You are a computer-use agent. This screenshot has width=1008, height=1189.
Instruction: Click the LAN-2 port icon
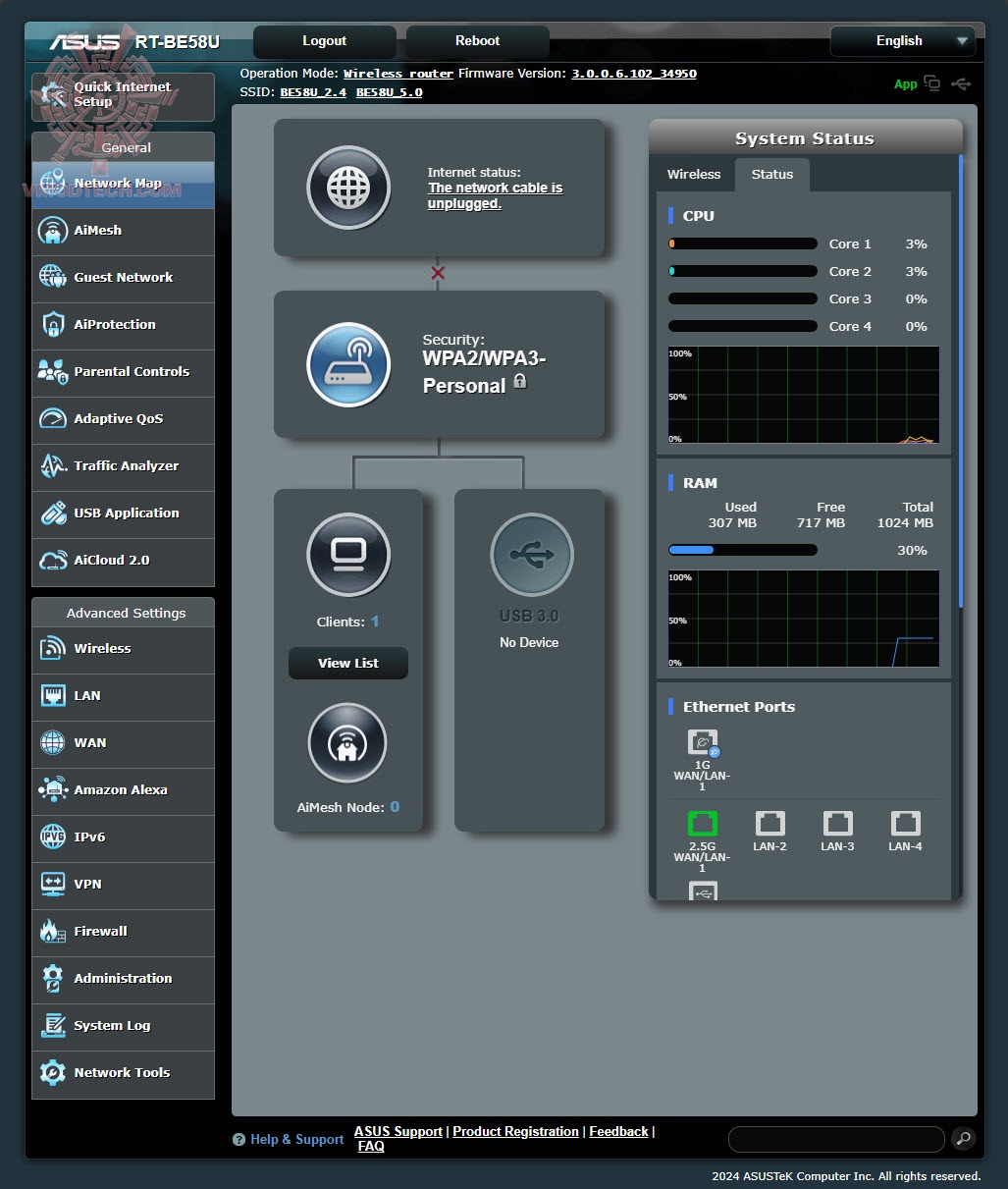pyautogui.click(x=770, y=824)
